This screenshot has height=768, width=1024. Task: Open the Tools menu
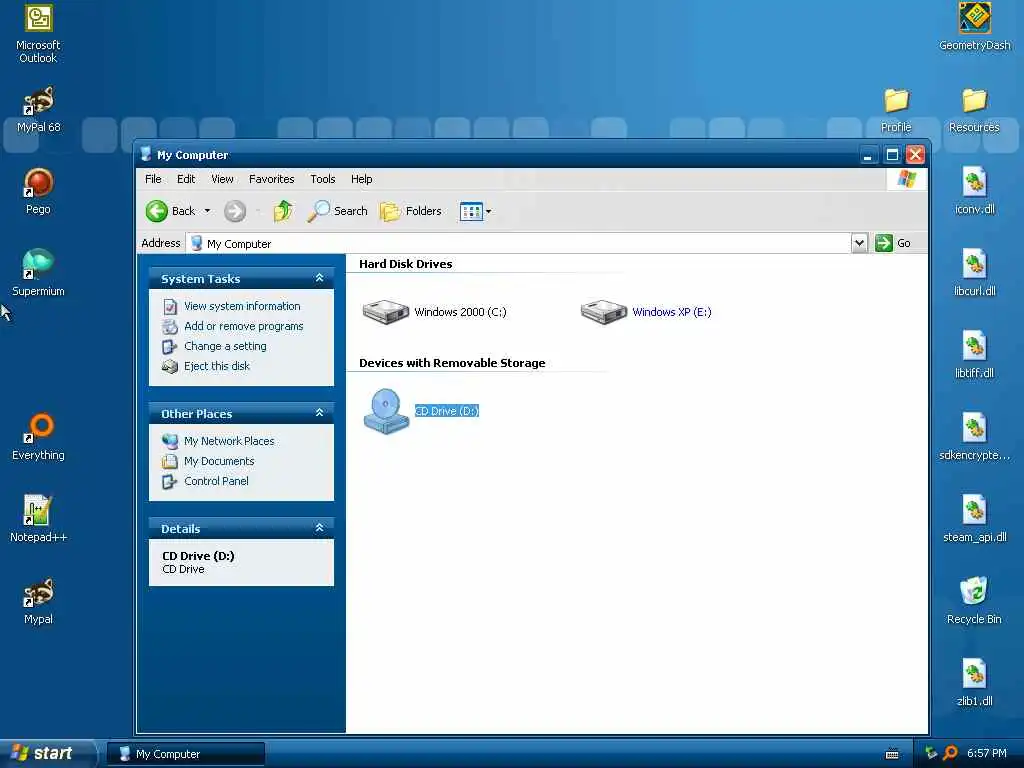(x=323, y=179)
